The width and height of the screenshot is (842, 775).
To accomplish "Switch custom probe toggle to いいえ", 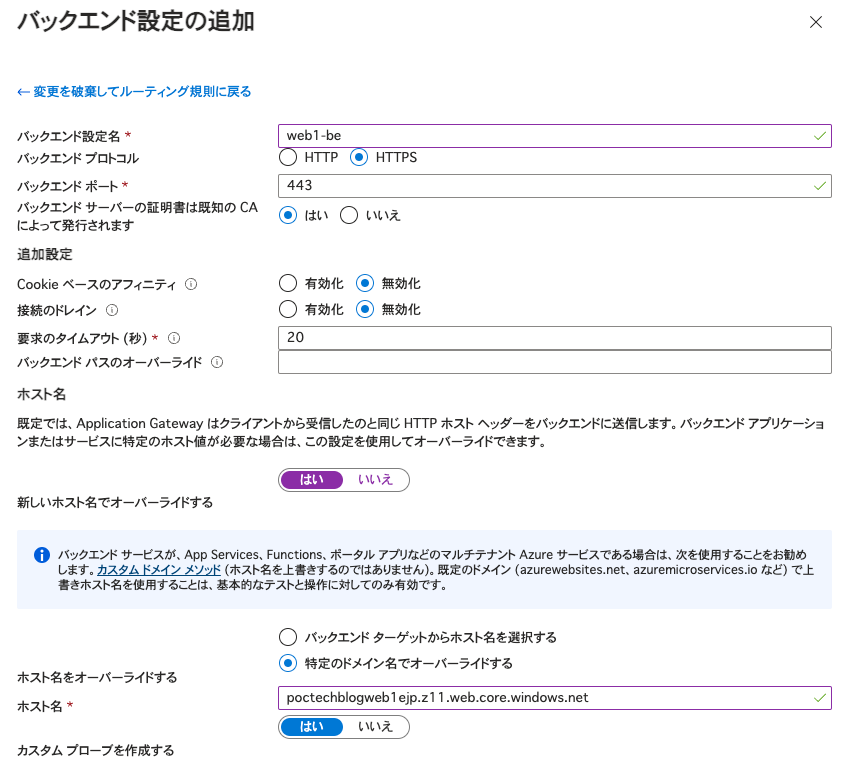I will [375, 726].
